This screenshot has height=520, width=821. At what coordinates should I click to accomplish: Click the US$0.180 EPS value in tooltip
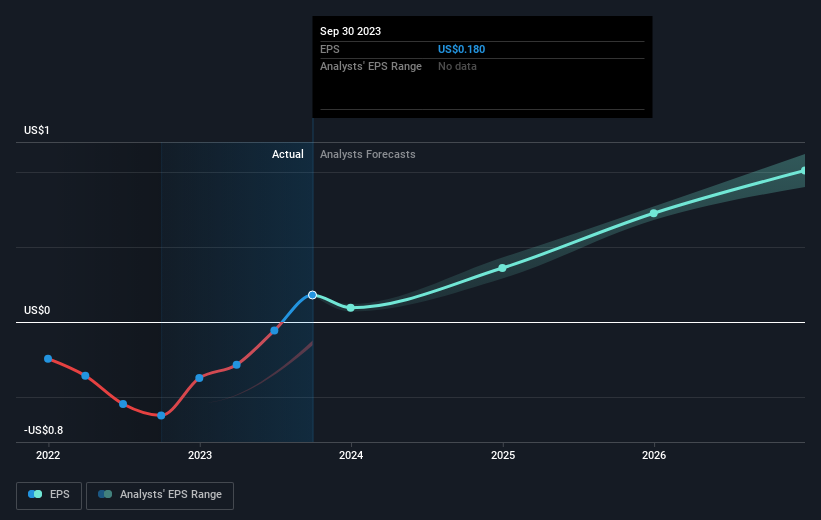(461, 49)
